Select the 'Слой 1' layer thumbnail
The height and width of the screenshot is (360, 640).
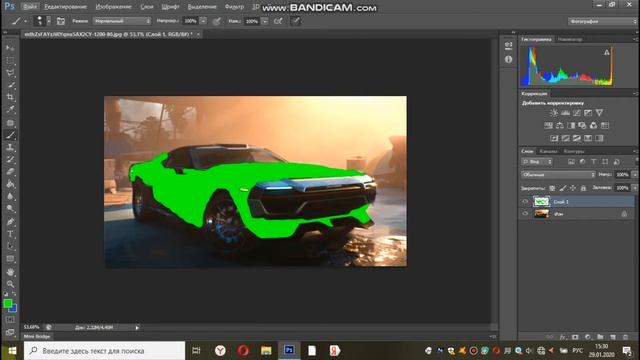coord(541,201)
